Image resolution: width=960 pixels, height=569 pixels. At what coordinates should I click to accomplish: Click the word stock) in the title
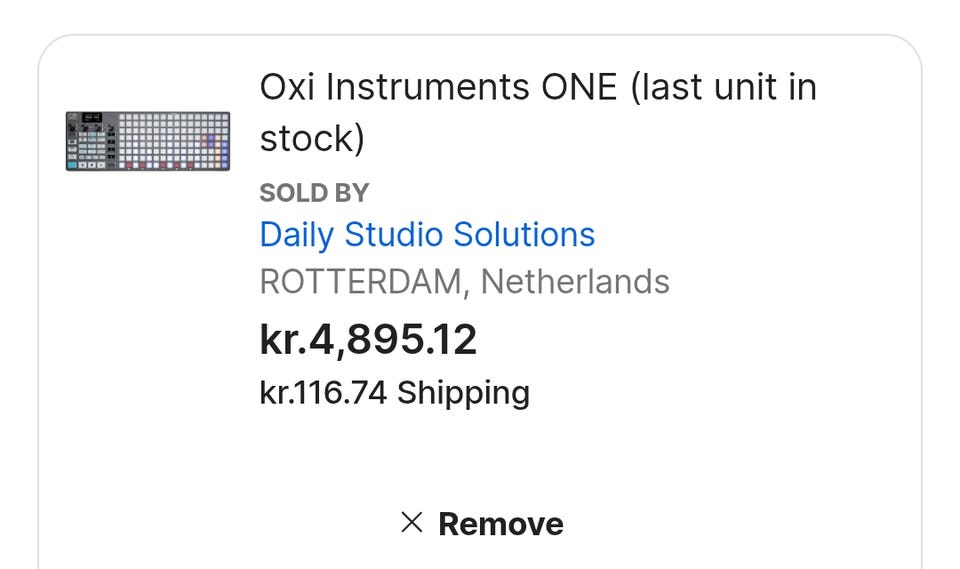tap(312, 138)
